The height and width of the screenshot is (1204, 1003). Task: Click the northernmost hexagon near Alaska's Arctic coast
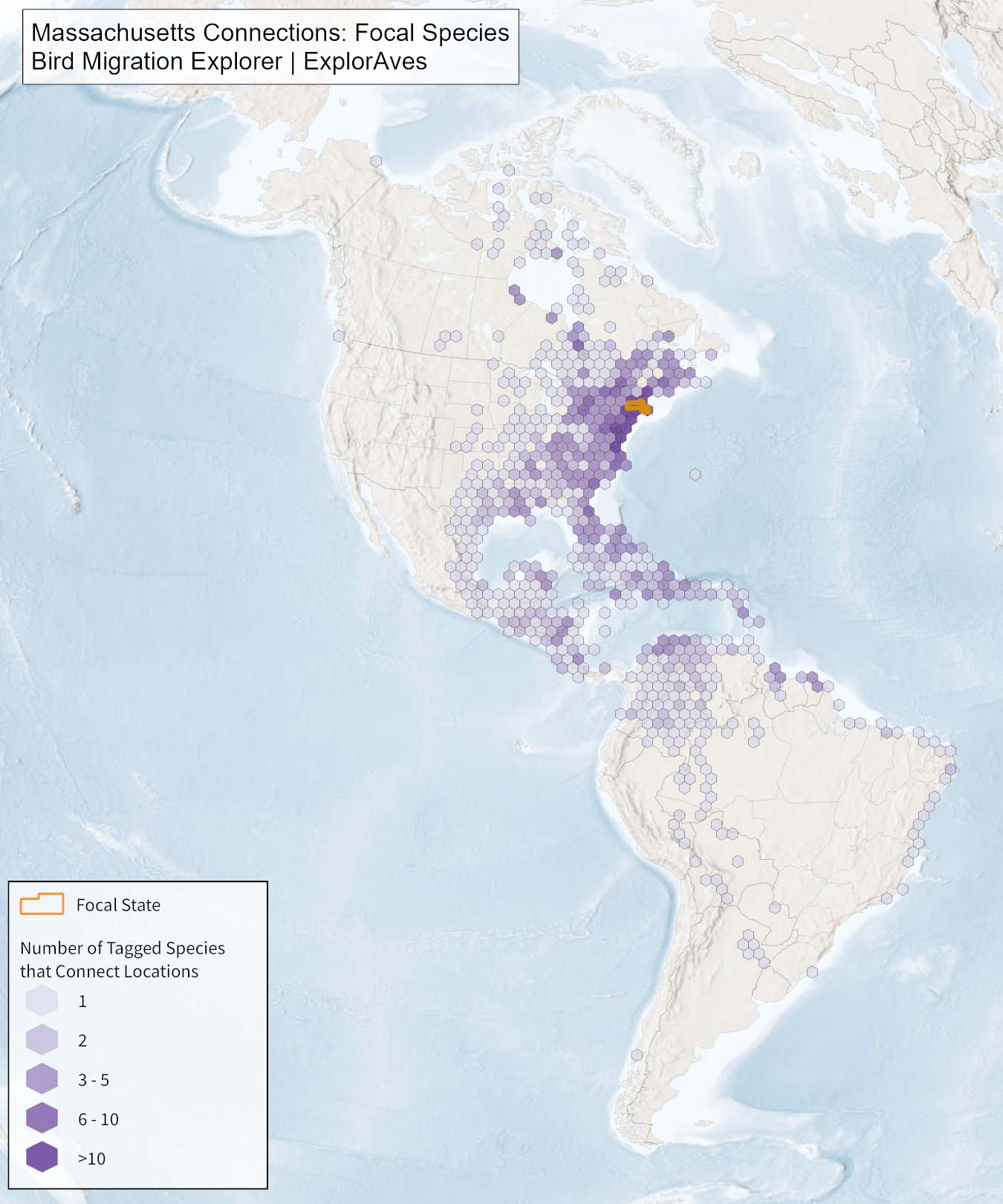[x=377, y=161]
